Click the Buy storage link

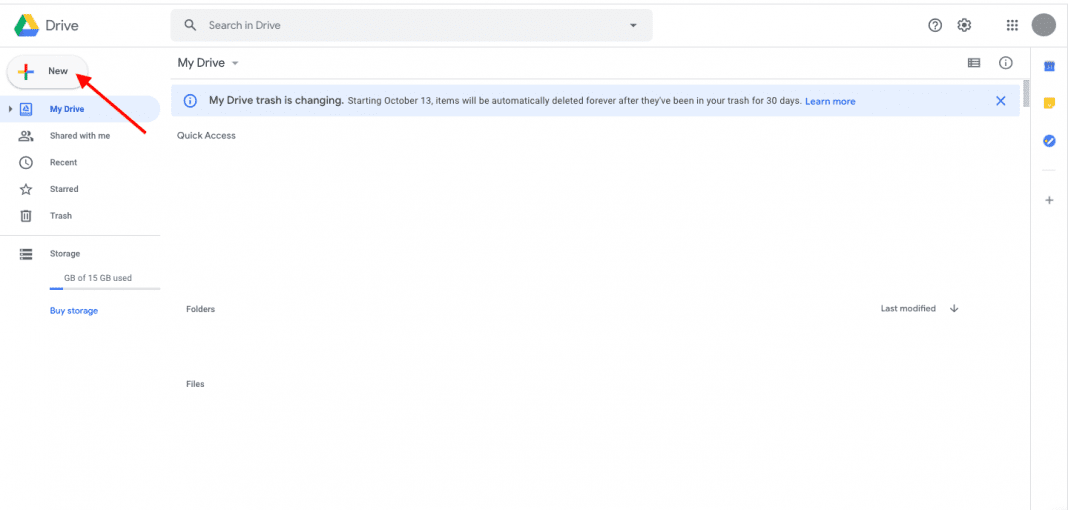74,310
